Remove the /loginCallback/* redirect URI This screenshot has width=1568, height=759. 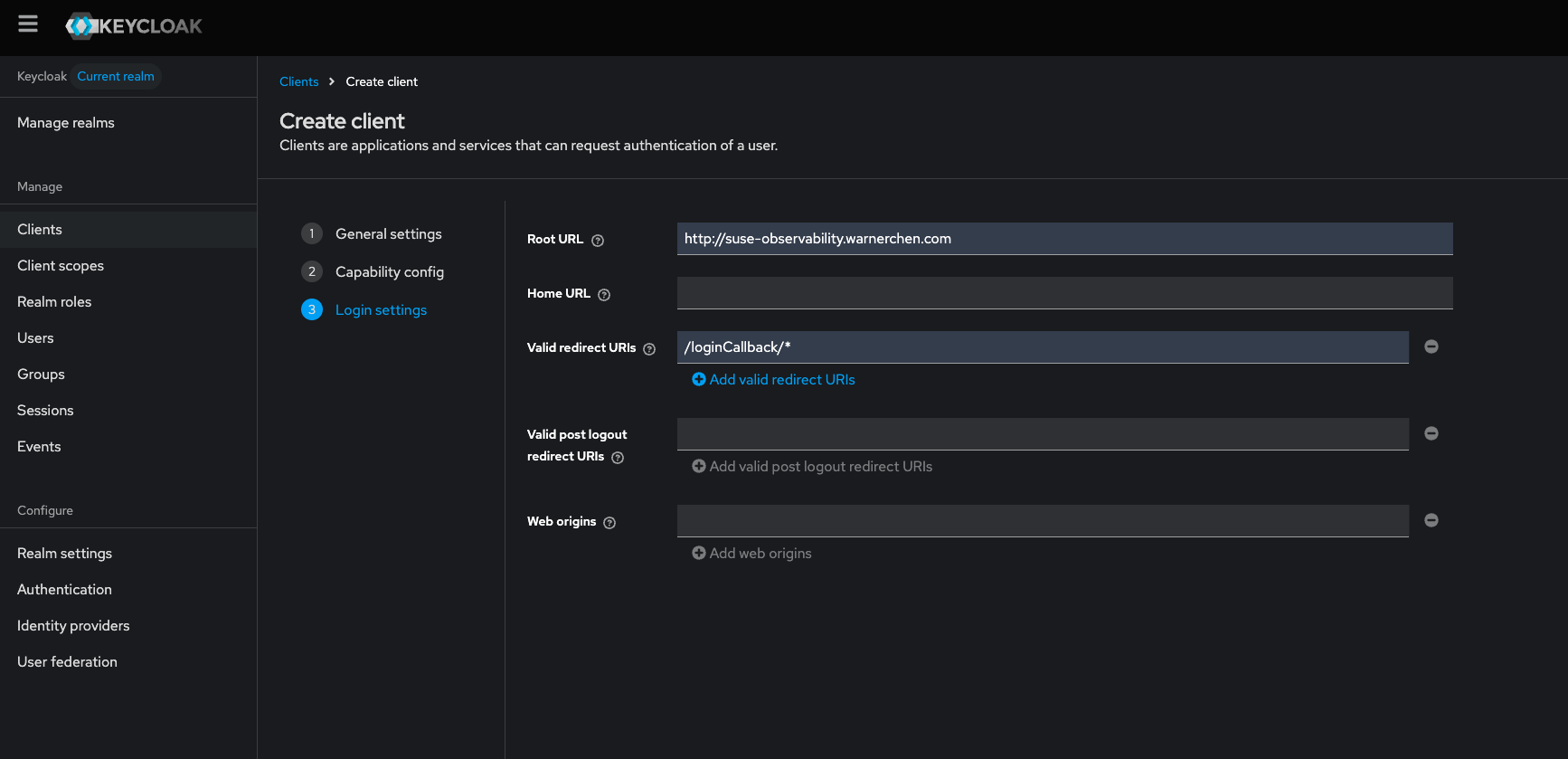click(x=1431, y=346)
